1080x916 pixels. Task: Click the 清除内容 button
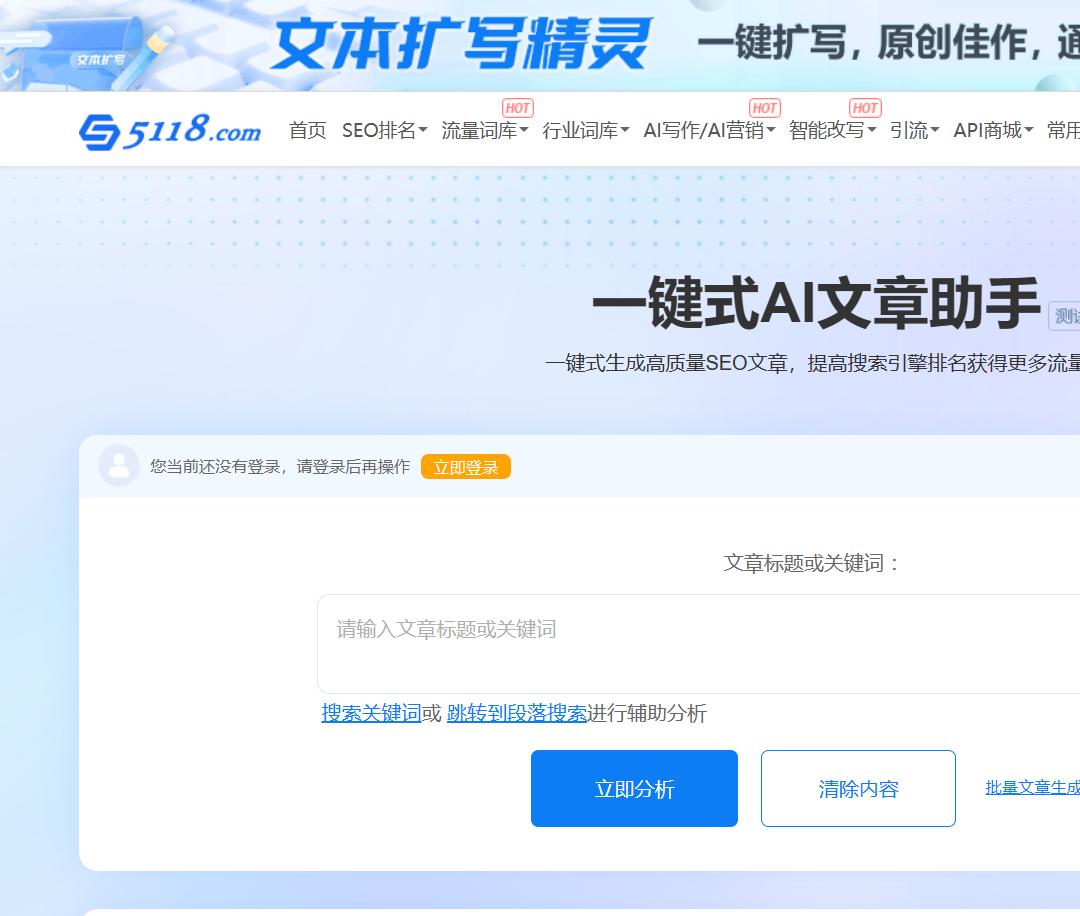coord(858,789)
